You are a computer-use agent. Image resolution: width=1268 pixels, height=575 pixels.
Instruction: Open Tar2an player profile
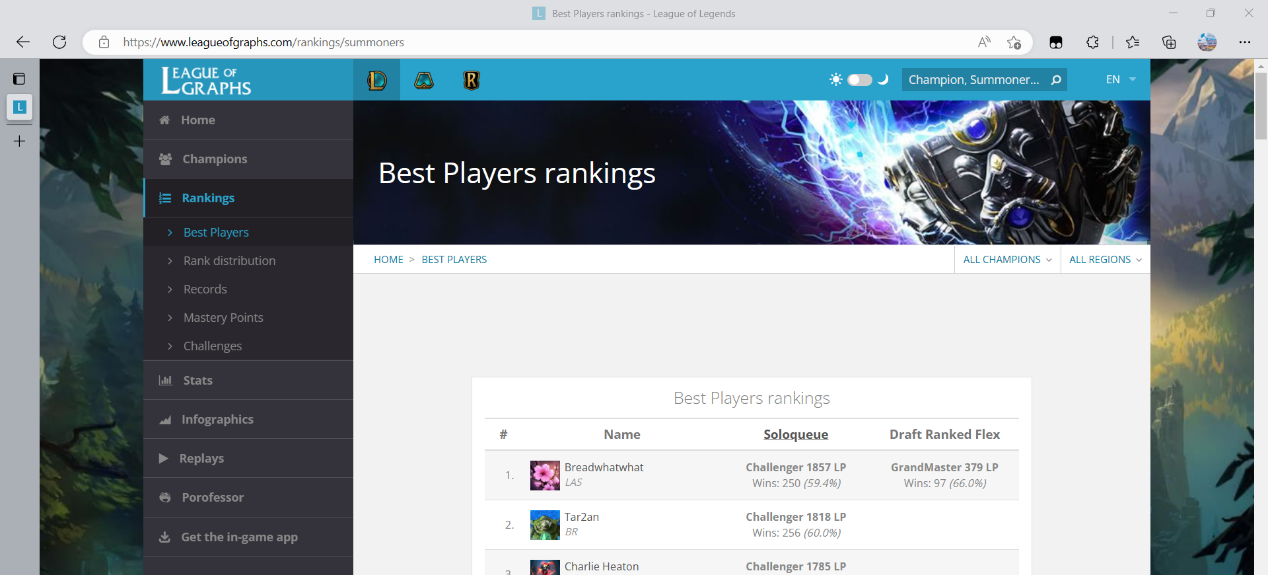581,517
